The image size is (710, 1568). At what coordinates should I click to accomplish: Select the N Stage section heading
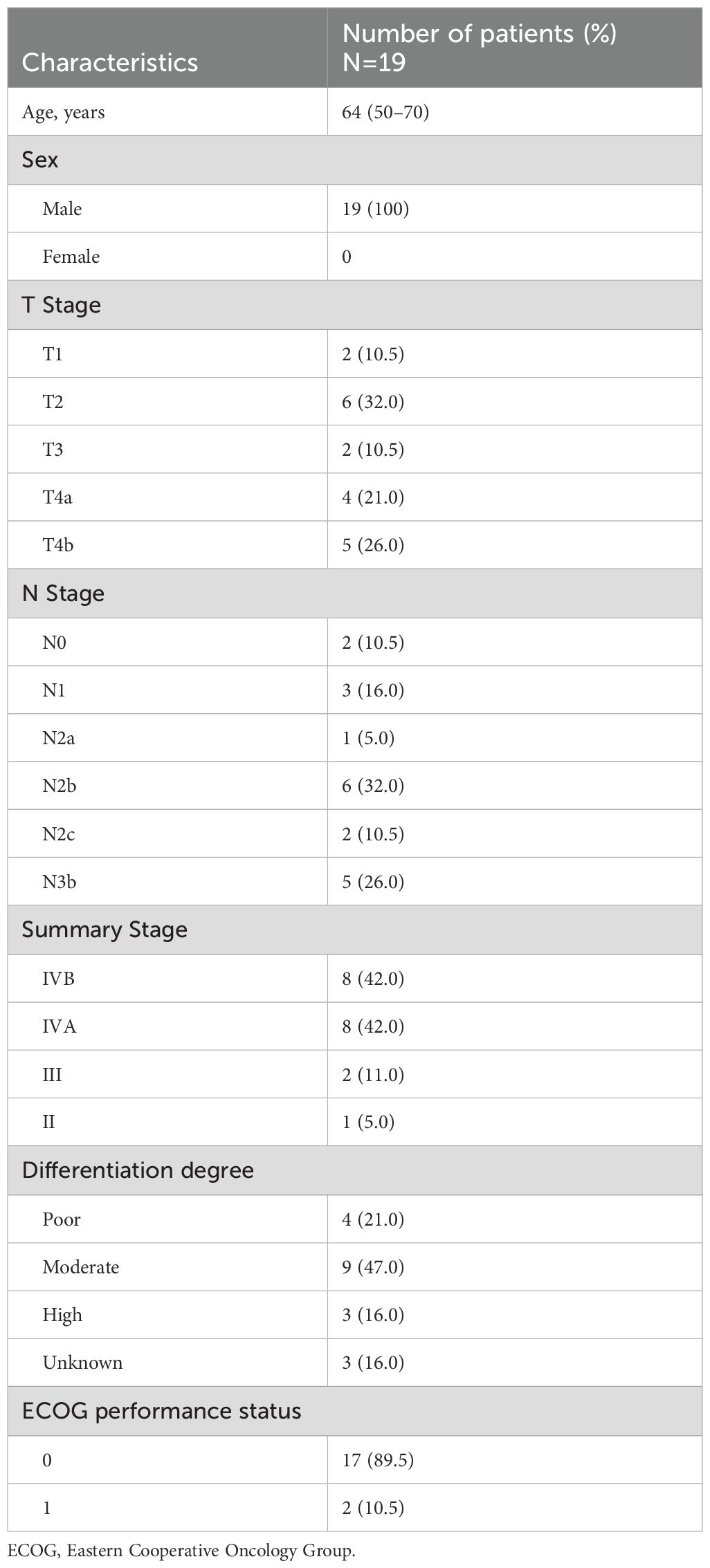click(x=63, y=593)
